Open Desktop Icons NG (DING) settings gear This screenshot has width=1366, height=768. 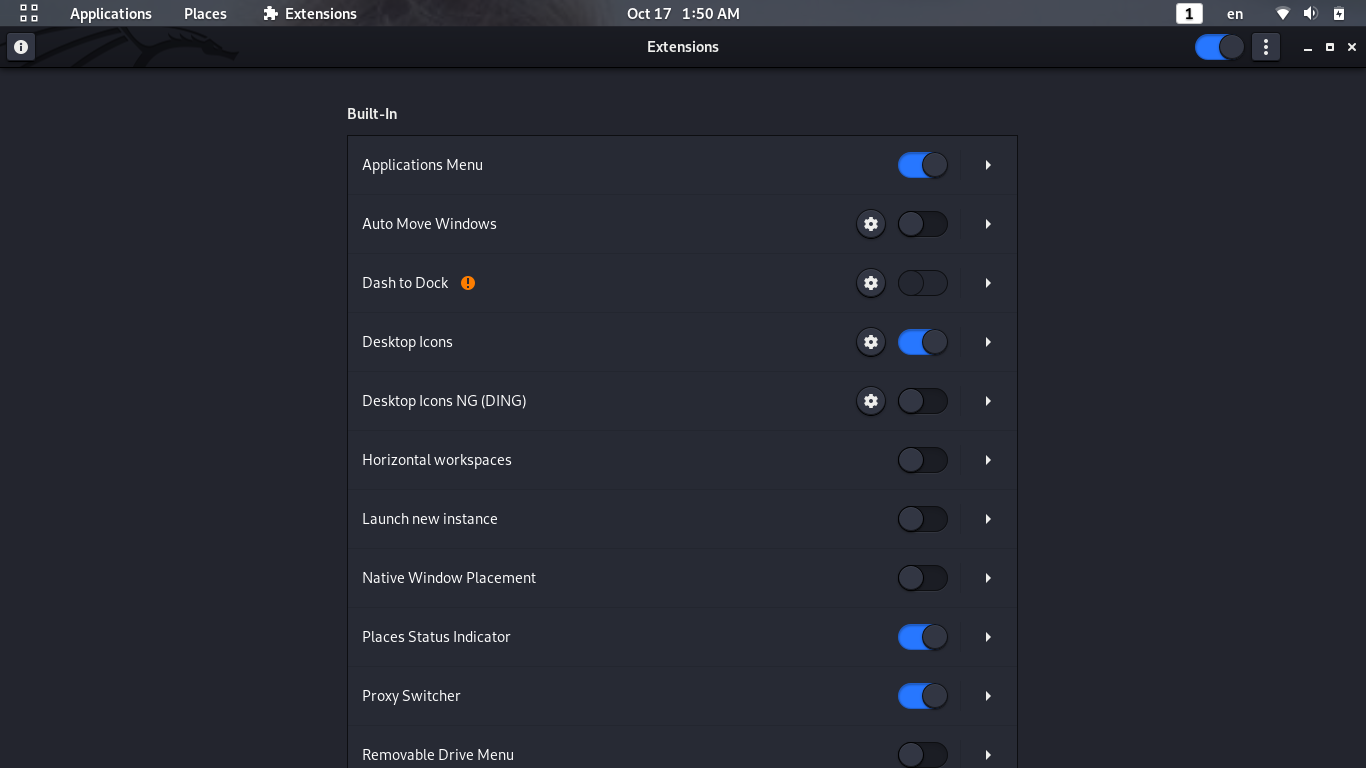(x=871, y=401)
